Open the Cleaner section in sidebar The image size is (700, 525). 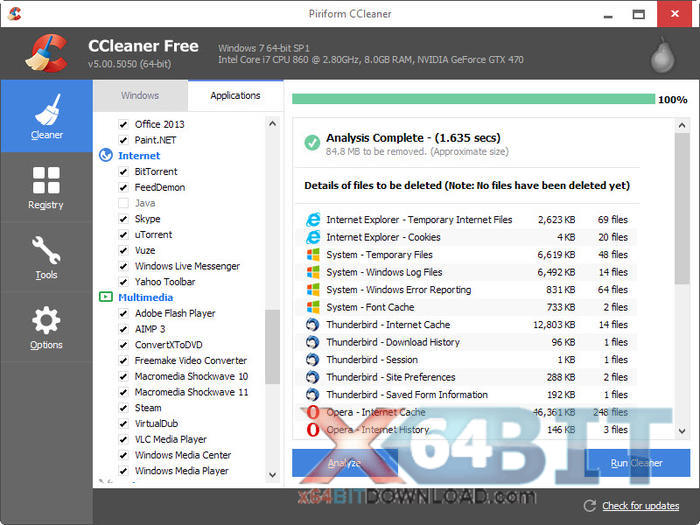tap(46, 116)
